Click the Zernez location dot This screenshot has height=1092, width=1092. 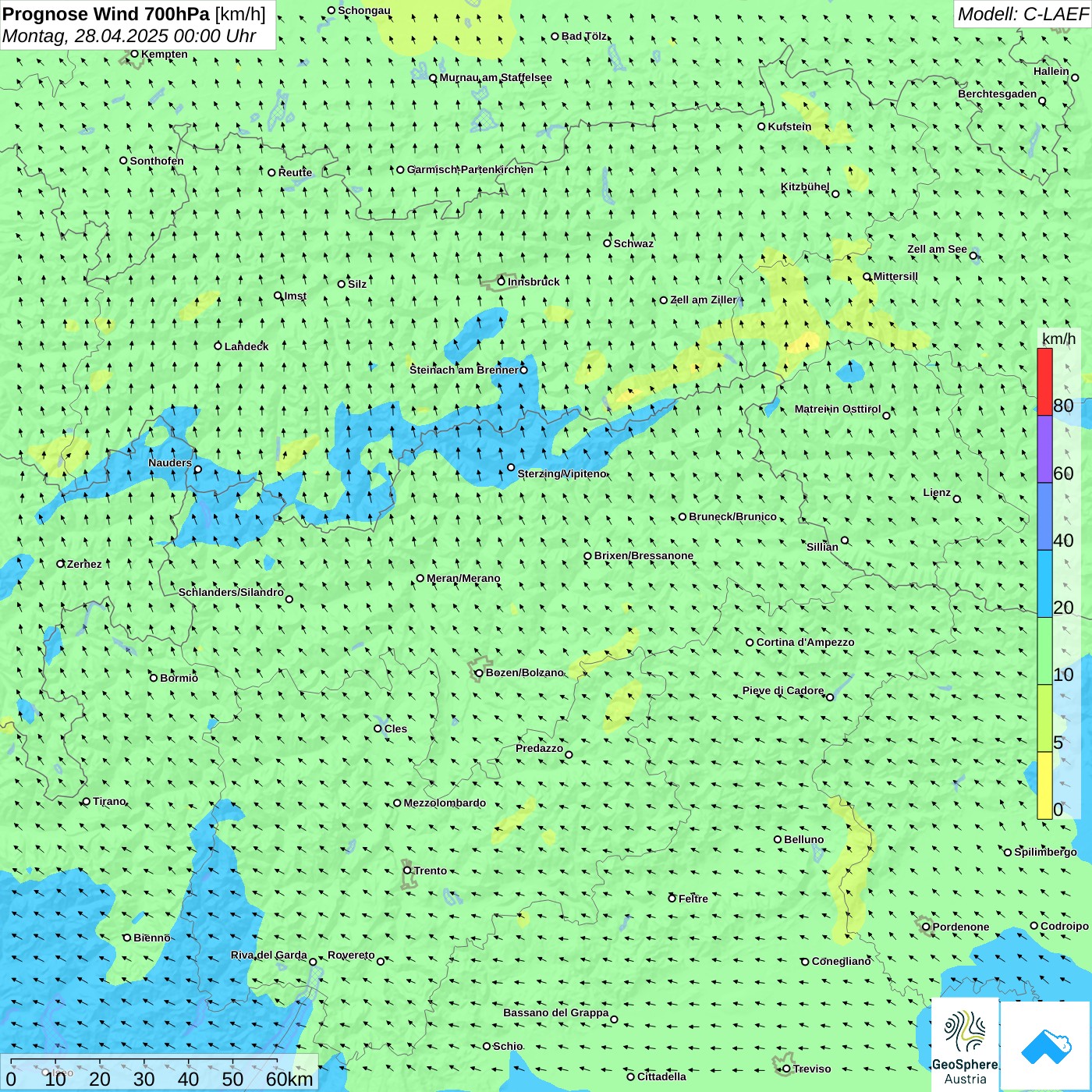61,564
